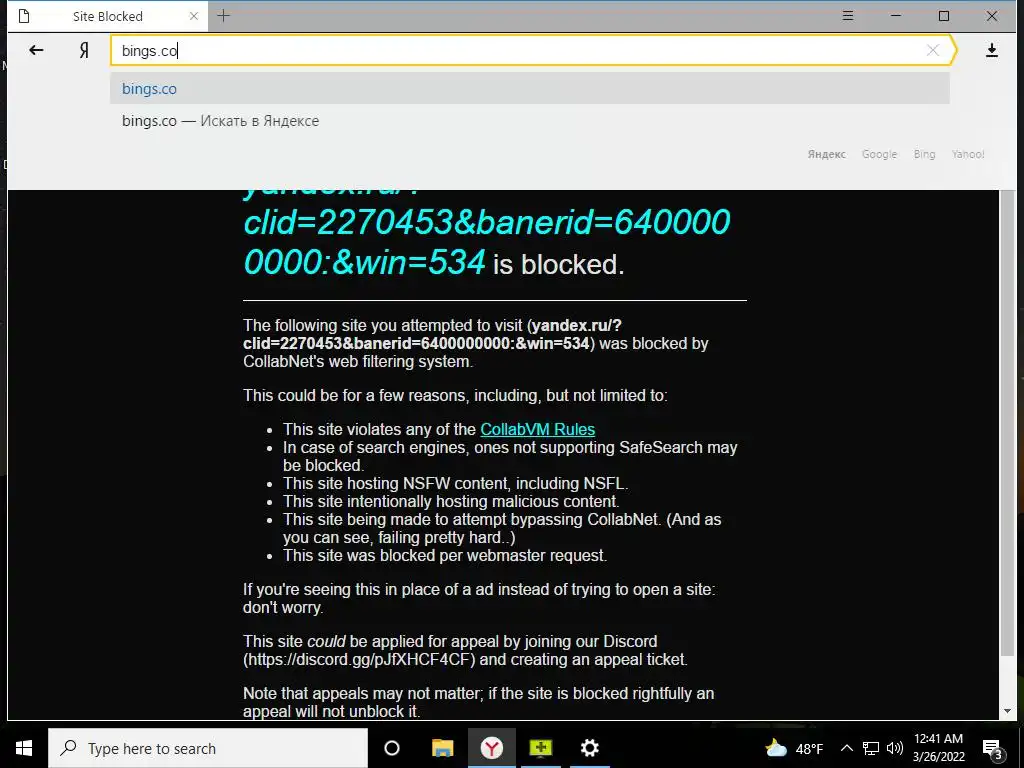Click the Yandex Я home icon
The height and width of the screenshot is (768, 1024).
pos(84,50)
